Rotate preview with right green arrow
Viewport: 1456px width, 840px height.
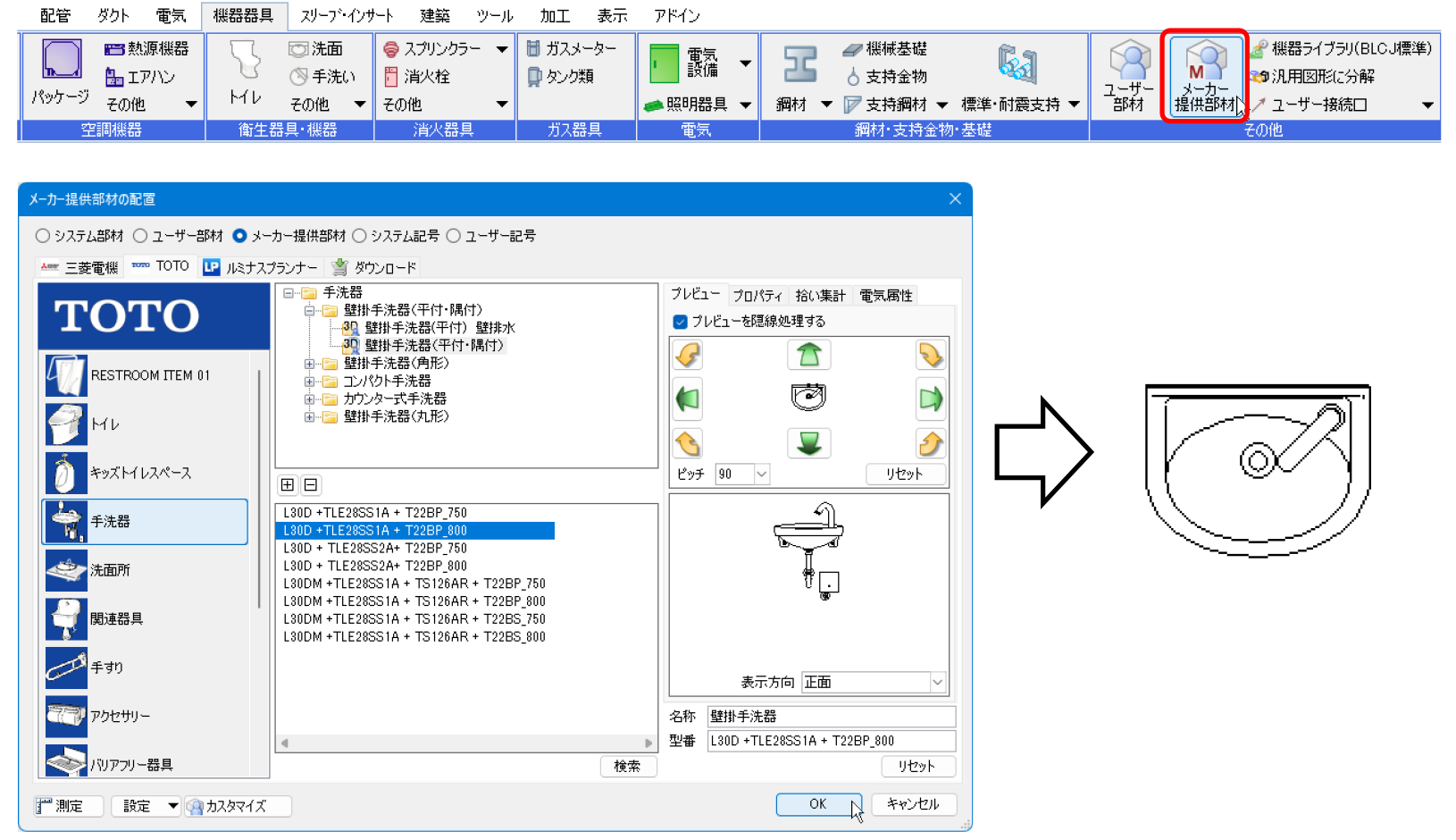click(x=931, y=399)
